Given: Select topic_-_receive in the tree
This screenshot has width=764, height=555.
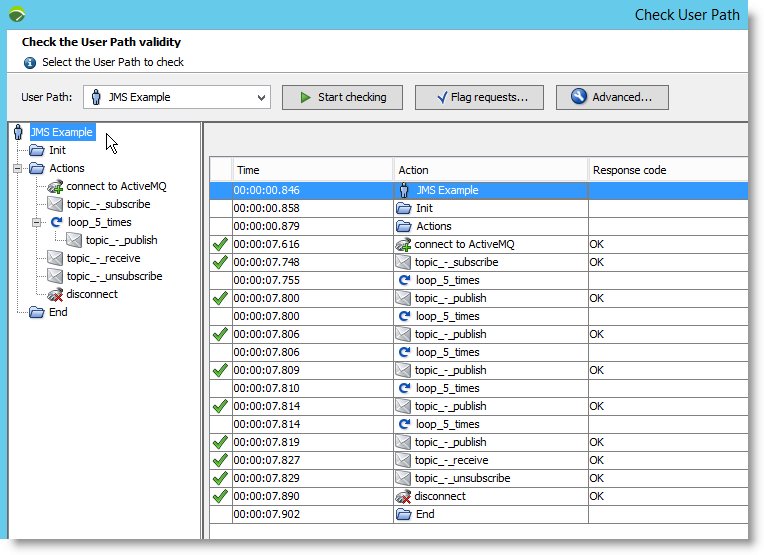Looking at the screenshot, I should click(103, 258).
